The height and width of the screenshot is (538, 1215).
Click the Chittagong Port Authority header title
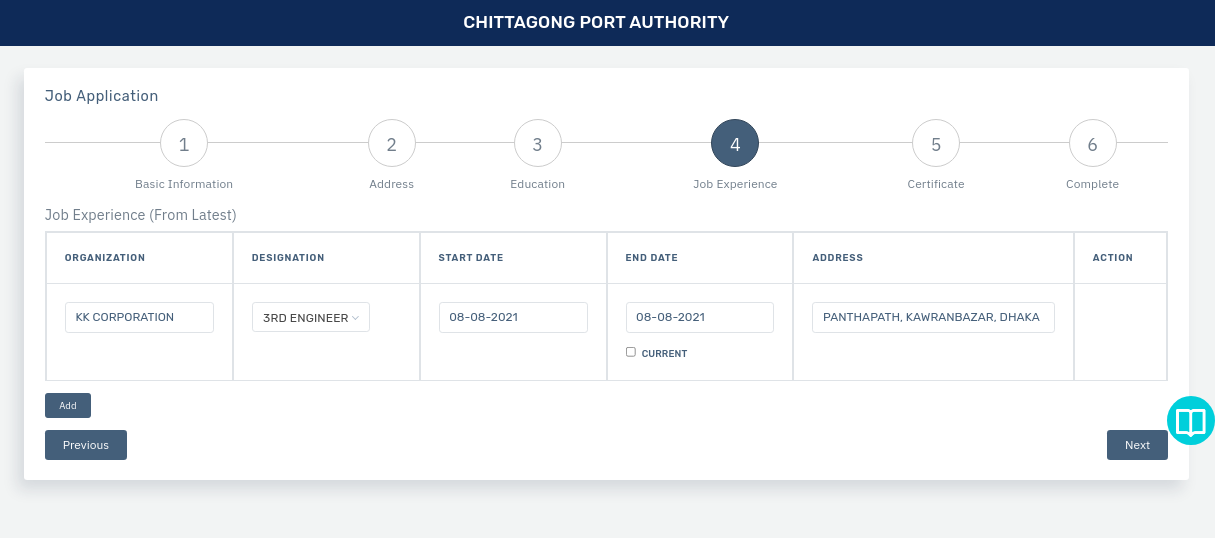596,22
